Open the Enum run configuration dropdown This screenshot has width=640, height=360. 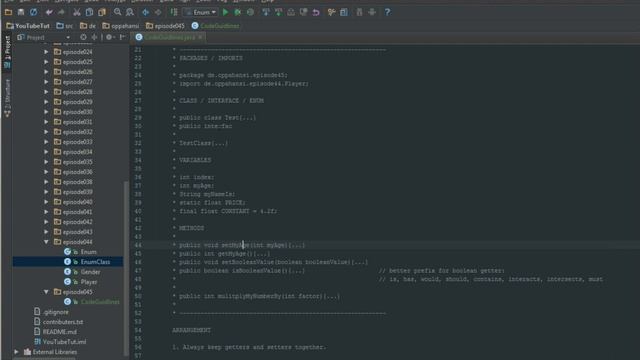click(200, 12)
